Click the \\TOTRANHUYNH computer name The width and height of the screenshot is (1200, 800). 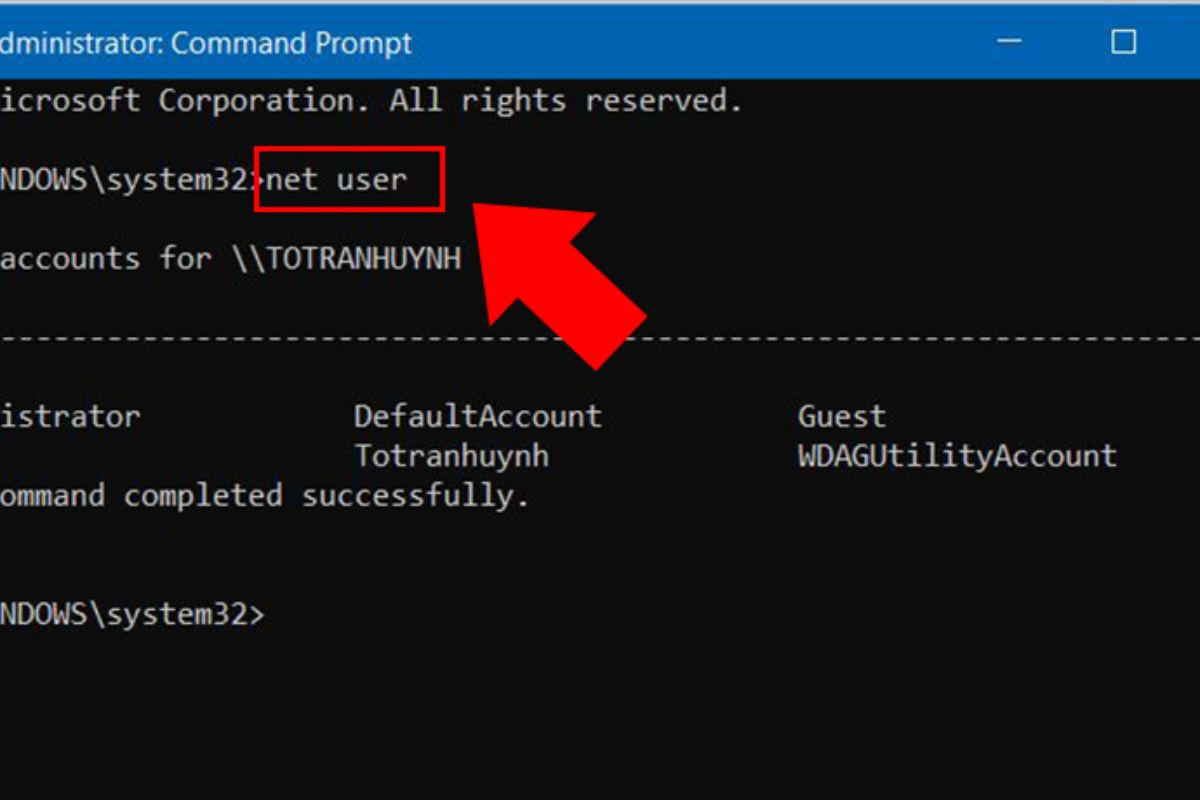click(347, 259)
